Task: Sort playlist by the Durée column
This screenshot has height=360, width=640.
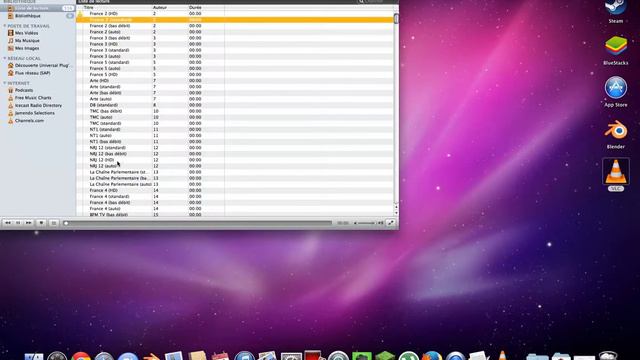Action: coord(206,7)
